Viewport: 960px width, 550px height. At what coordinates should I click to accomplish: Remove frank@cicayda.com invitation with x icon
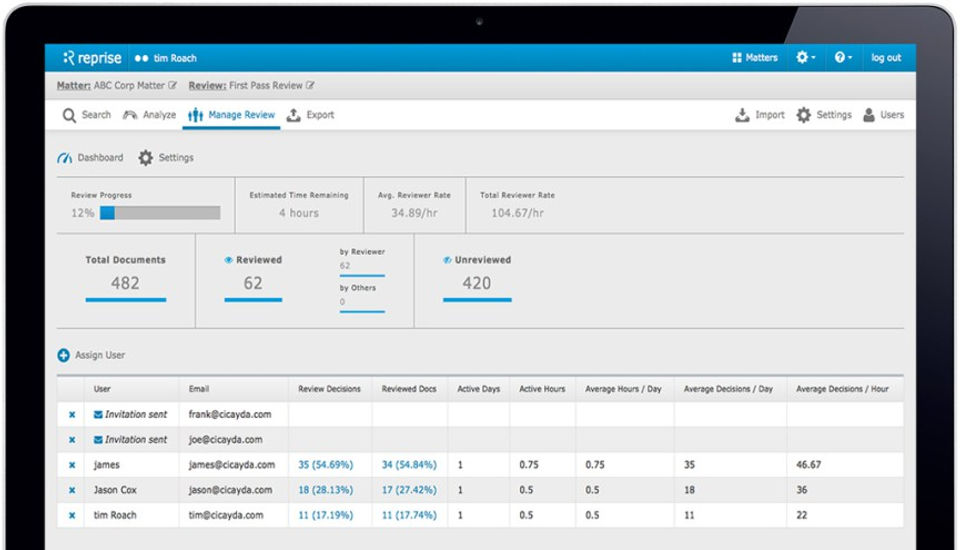click(72, 414)
